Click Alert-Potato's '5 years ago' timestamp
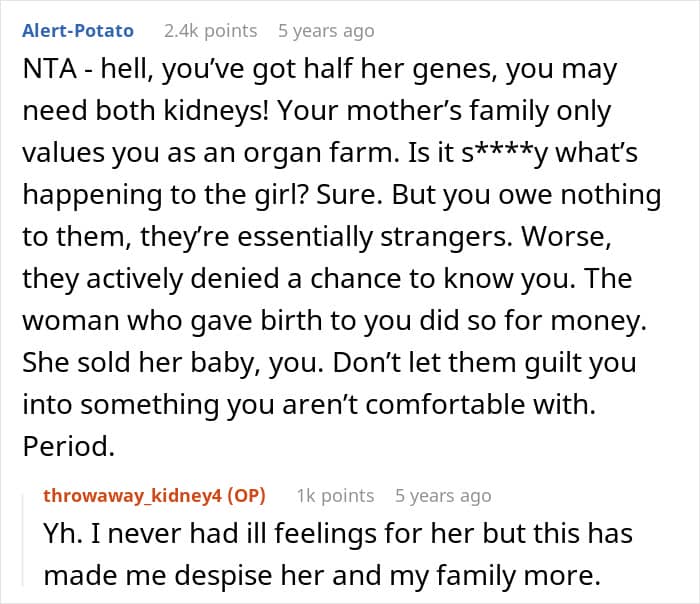Image resolution: width=700 pixels, height=604 pixels. (x=326, y=31)
